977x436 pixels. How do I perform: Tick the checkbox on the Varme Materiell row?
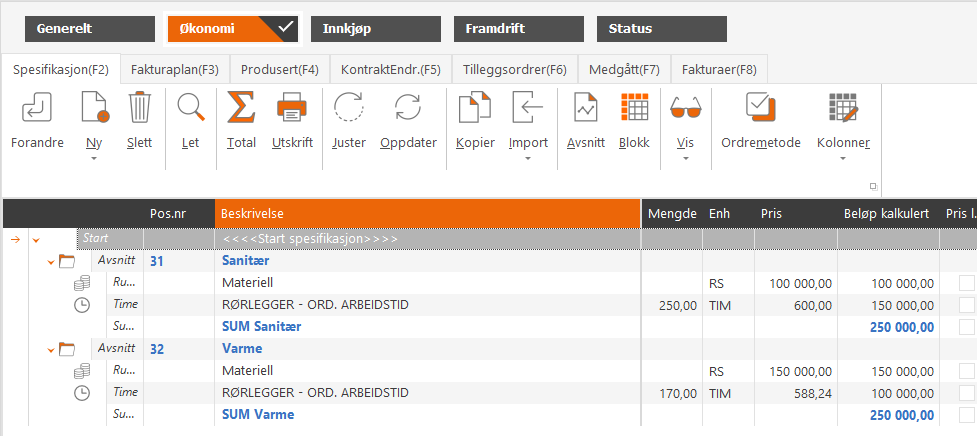(x=967, y=371)
